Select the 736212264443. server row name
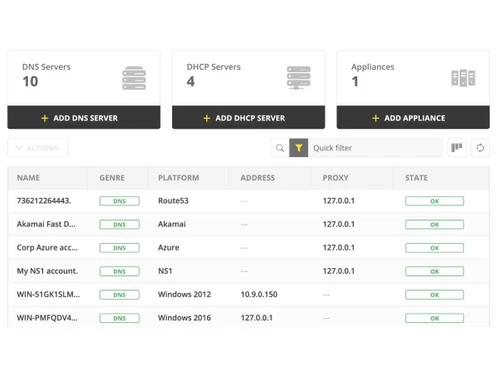Image resolution: width=500 pixels, height=375 pixels. (44, 201)
